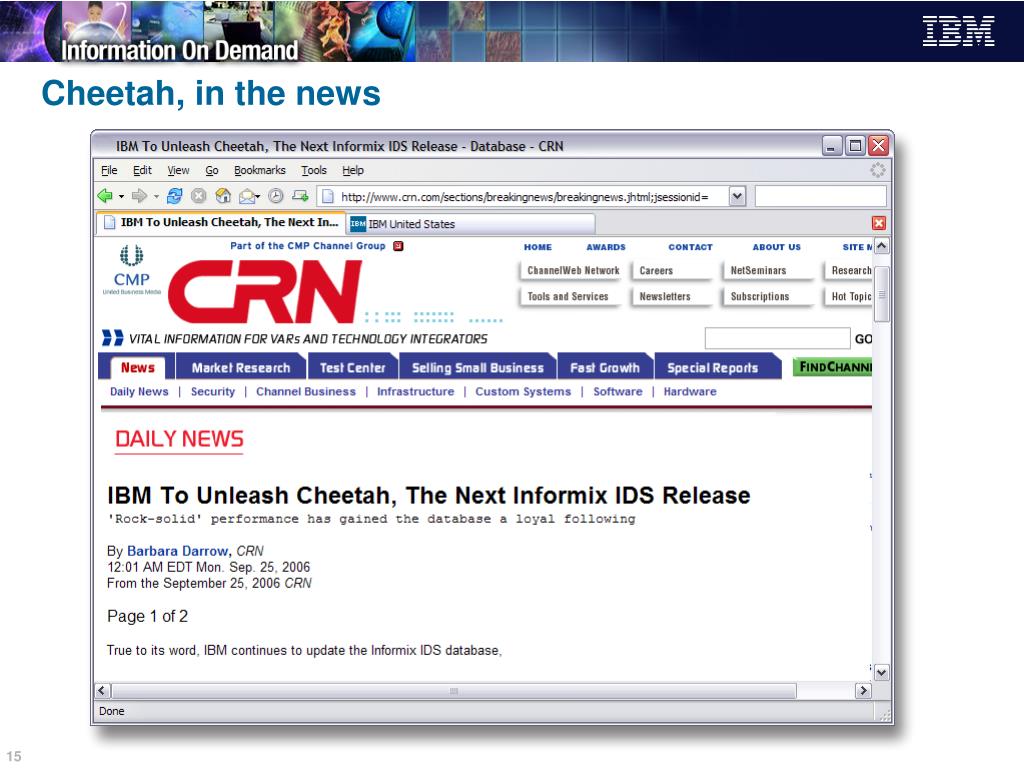Click the browser throbber activity icon
The image size is (1024, 768).
click(878, 170)
